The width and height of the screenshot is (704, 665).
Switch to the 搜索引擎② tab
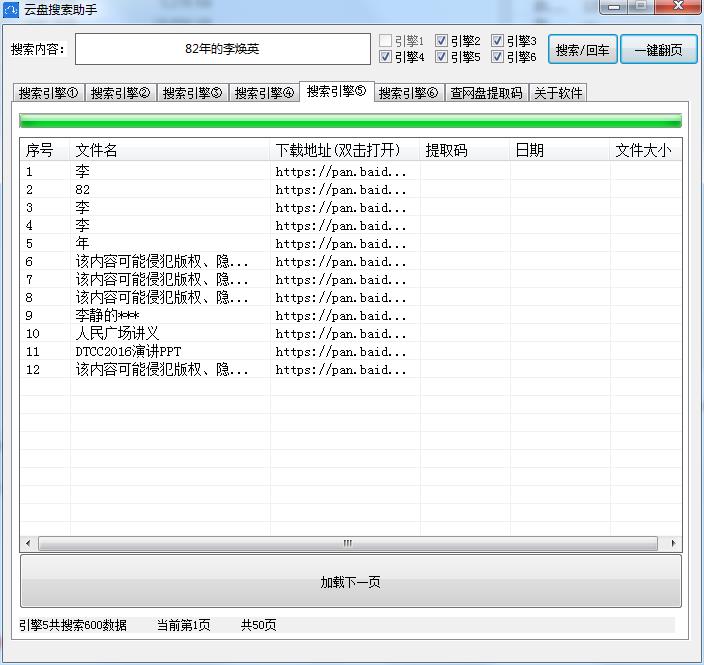coord(120,93)
